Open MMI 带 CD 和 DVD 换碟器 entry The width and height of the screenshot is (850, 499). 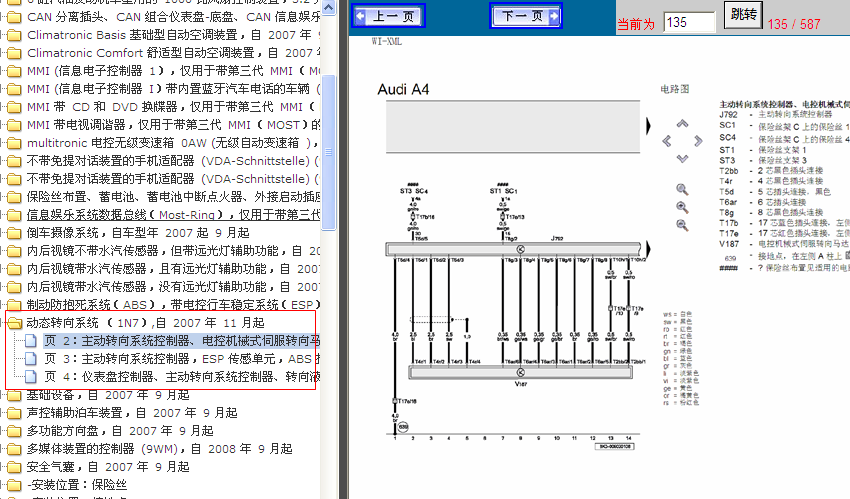[171, 107]
